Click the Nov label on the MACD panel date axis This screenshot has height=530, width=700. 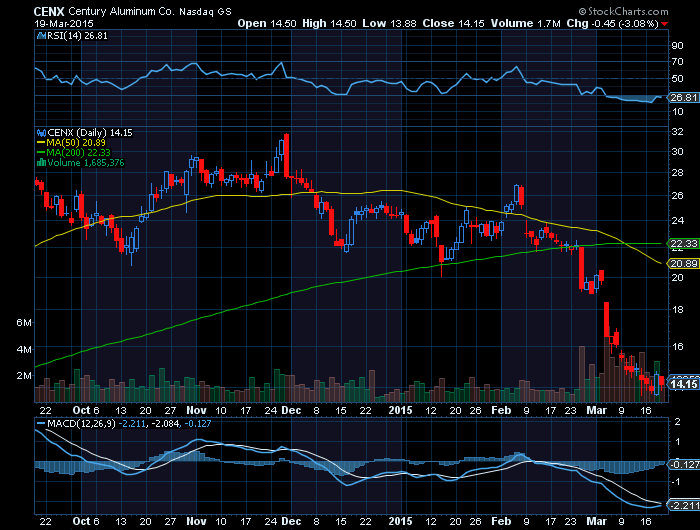(x=196, y=522)
